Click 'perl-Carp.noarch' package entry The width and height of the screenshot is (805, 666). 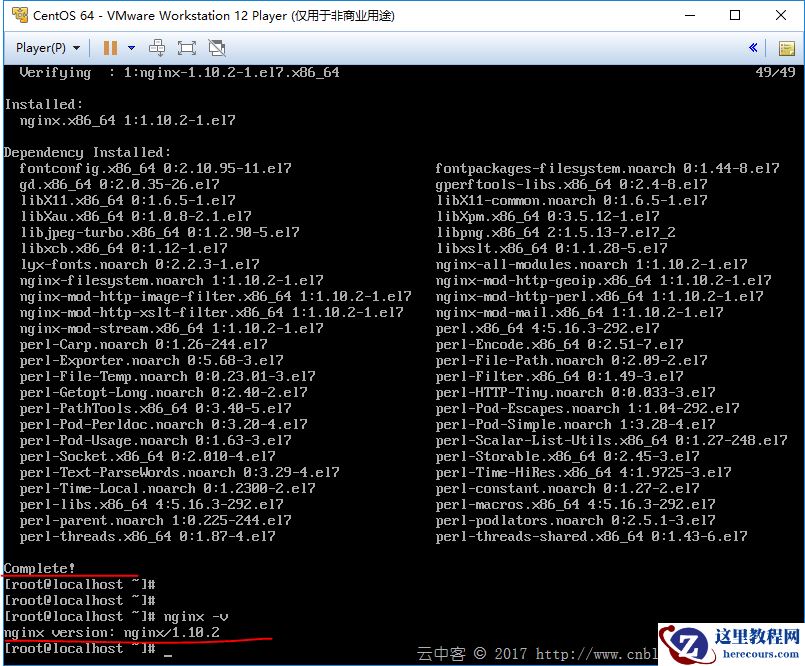[x=143, y=345]
